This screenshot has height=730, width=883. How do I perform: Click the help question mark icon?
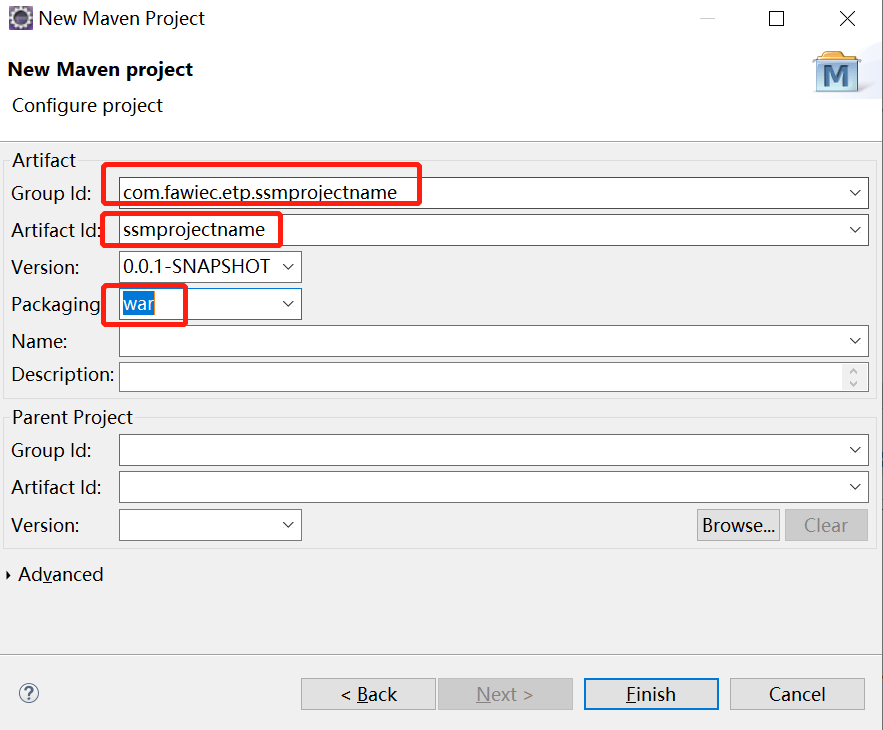click(29, 693)
